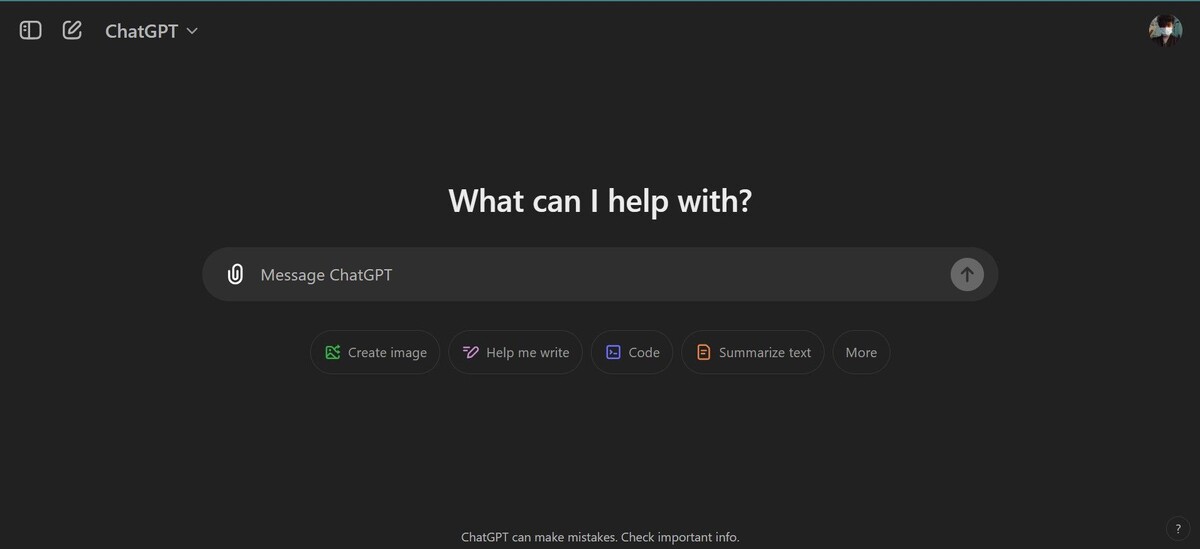The image size is (1200, 549).
Task: Start a new chat with the pencil icon
Action: pos(72,30)
